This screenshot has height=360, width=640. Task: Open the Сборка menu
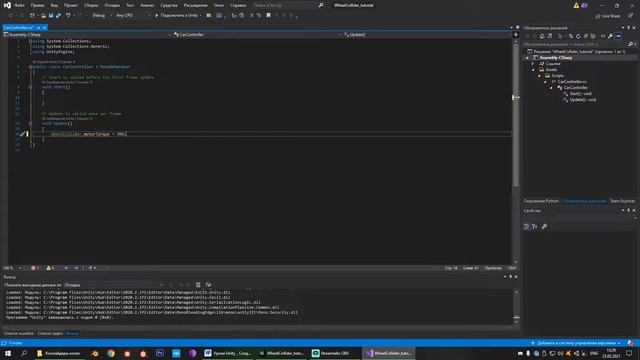click(x=91, y=5)
